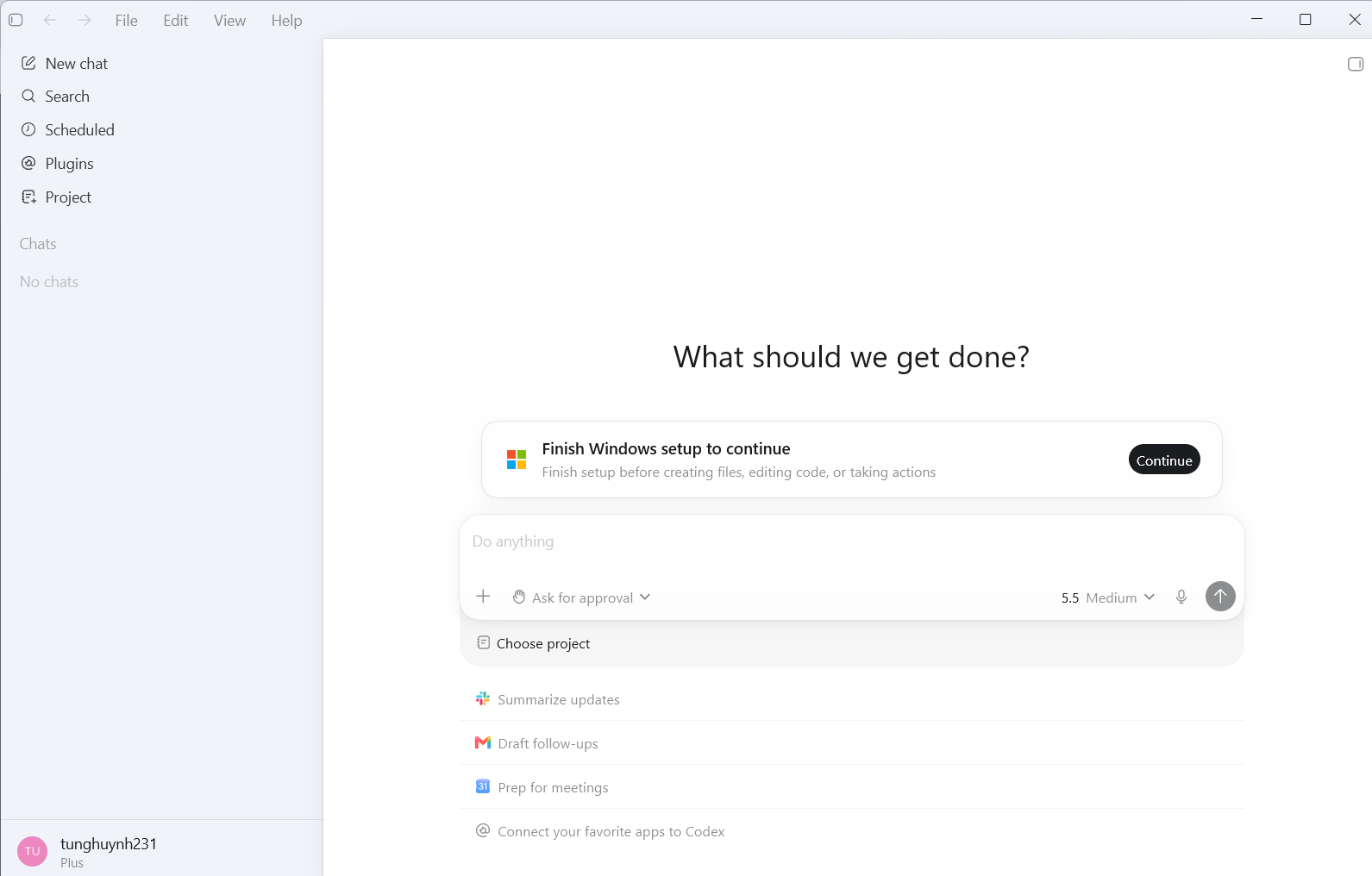Click the Search magnifier icon
1372x876 pixels.
pos(28,96)
